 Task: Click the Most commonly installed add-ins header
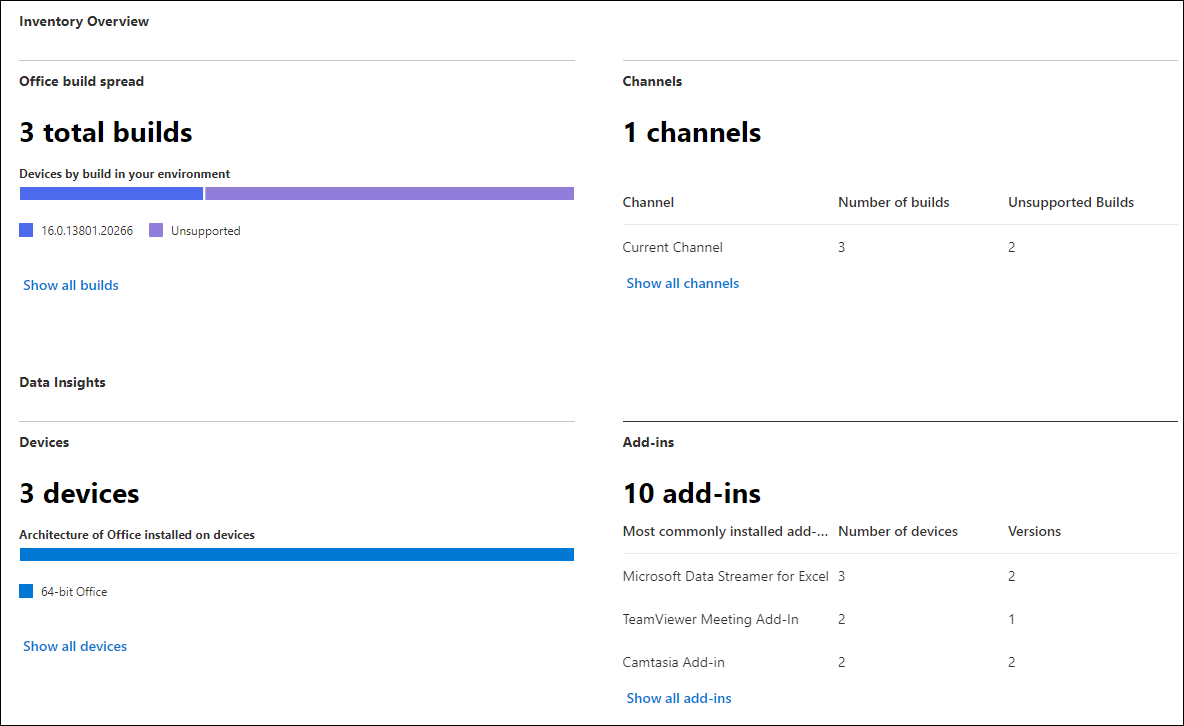725,531
